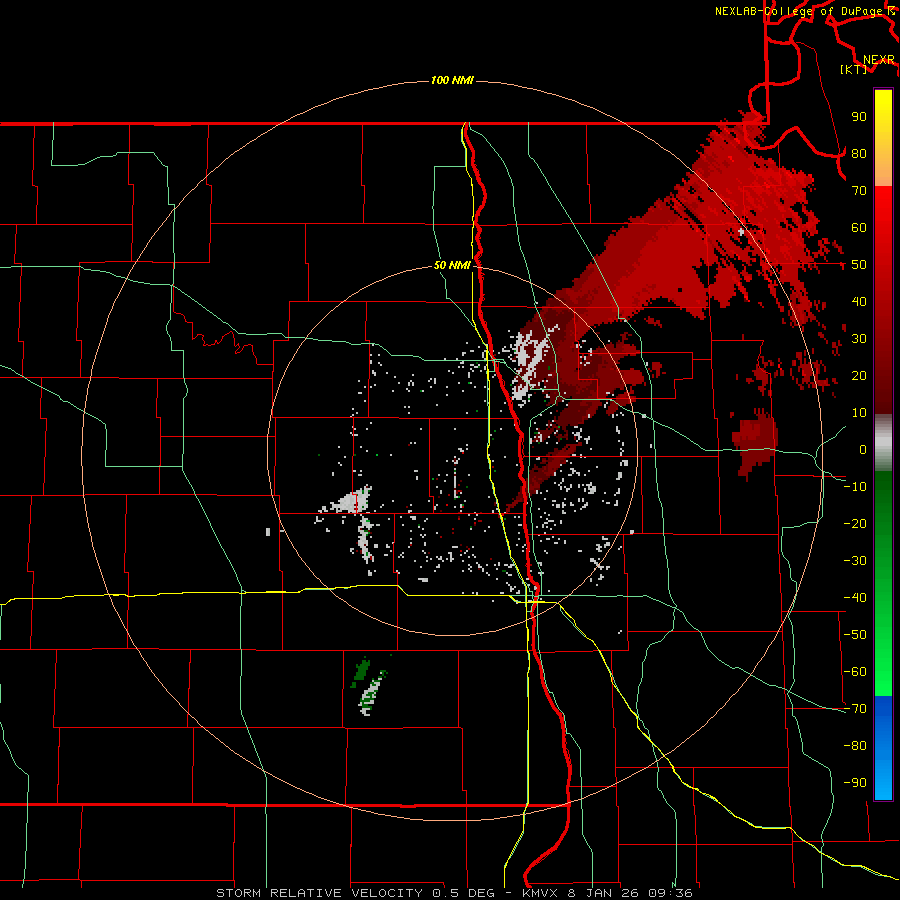Click the 8 JAN 26 date in the caption
The image size is (900, 900).
[604, 893]
